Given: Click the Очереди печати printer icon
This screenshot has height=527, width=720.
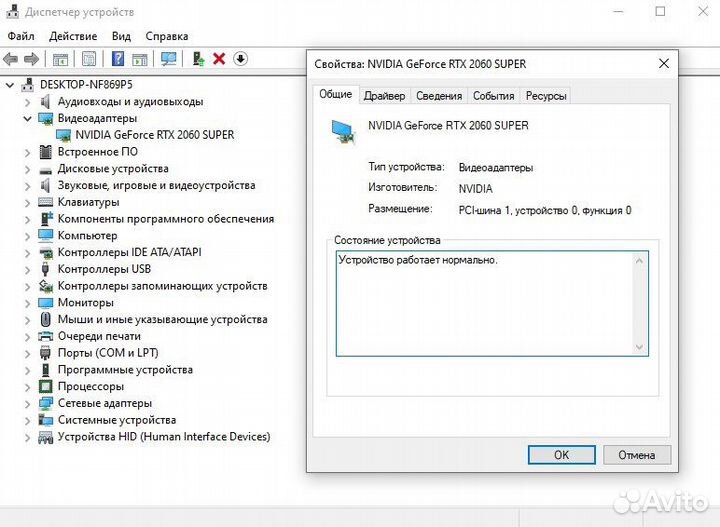Looking at the screenshot, I should click(x=45, y=336).
